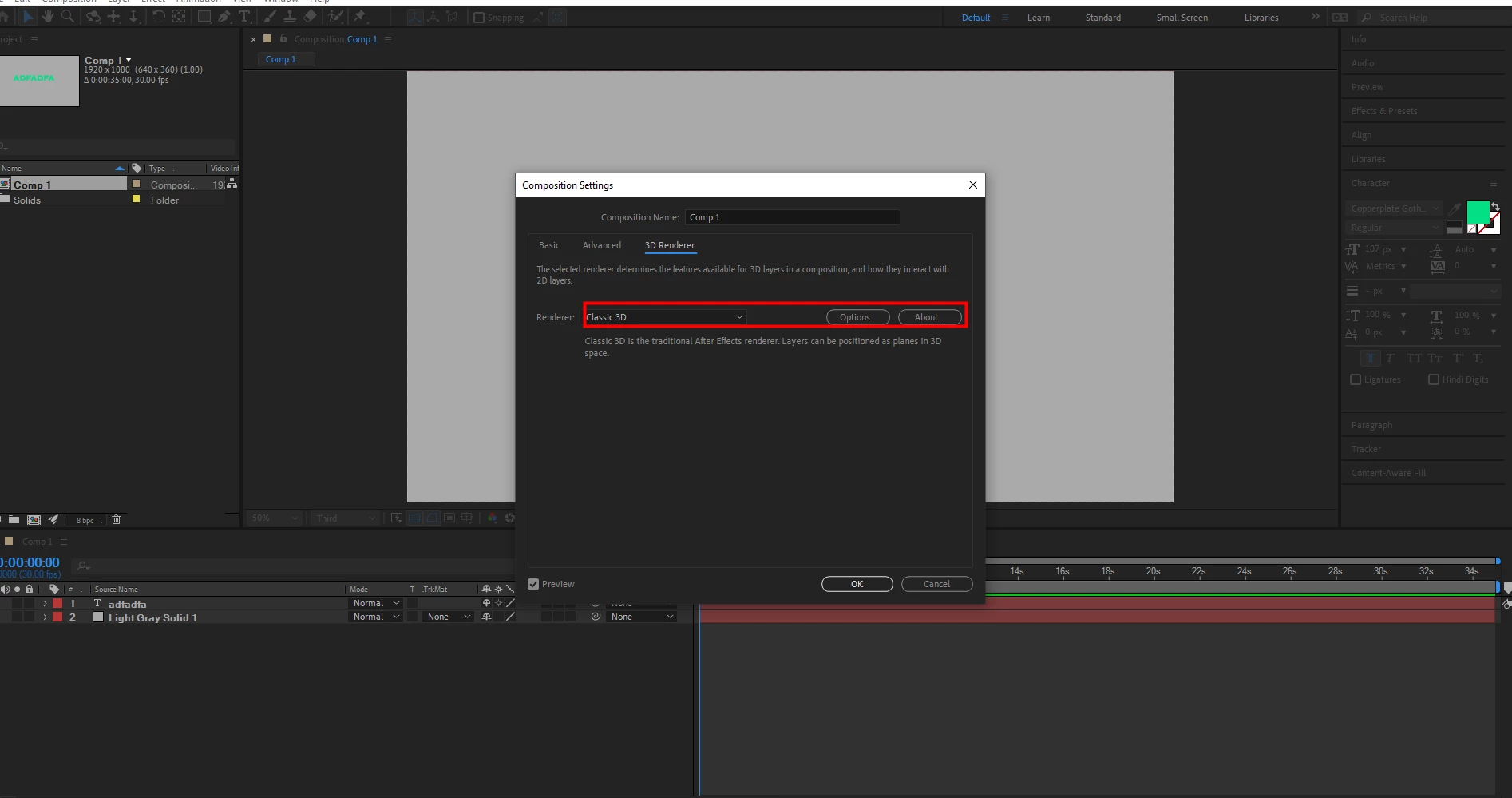Check the Hindi Digits checkbox
1512x798 pixels.
pos(1434,379)
